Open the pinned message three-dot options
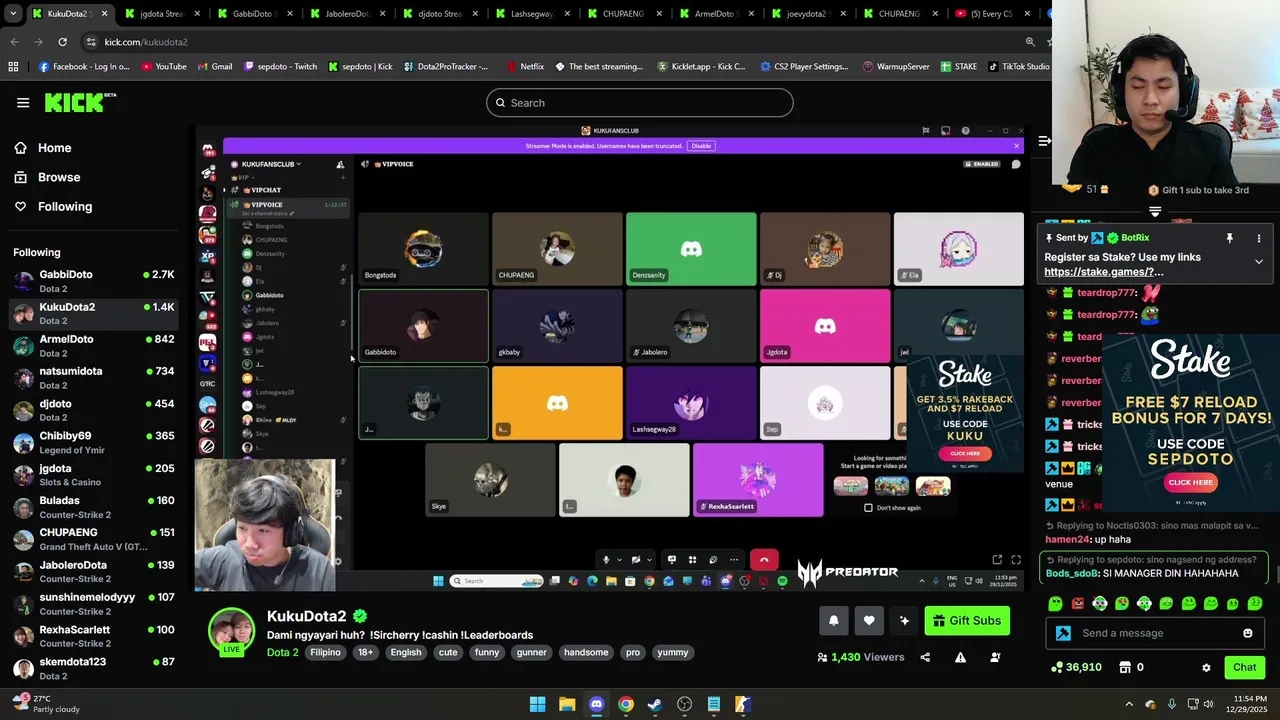 click(1259, 238)
